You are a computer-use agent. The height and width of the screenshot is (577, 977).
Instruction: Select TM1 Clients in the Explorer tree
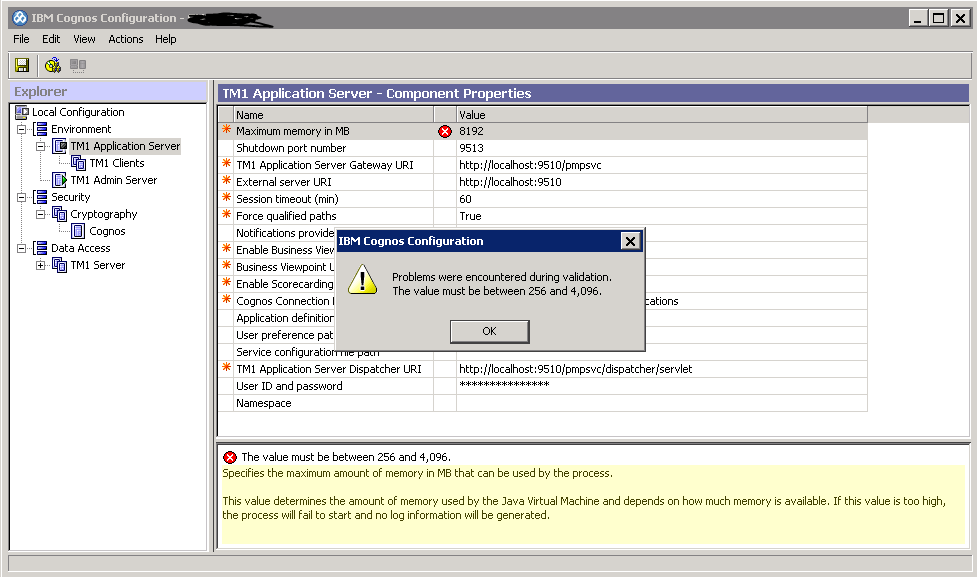click(x=117, y=163)
